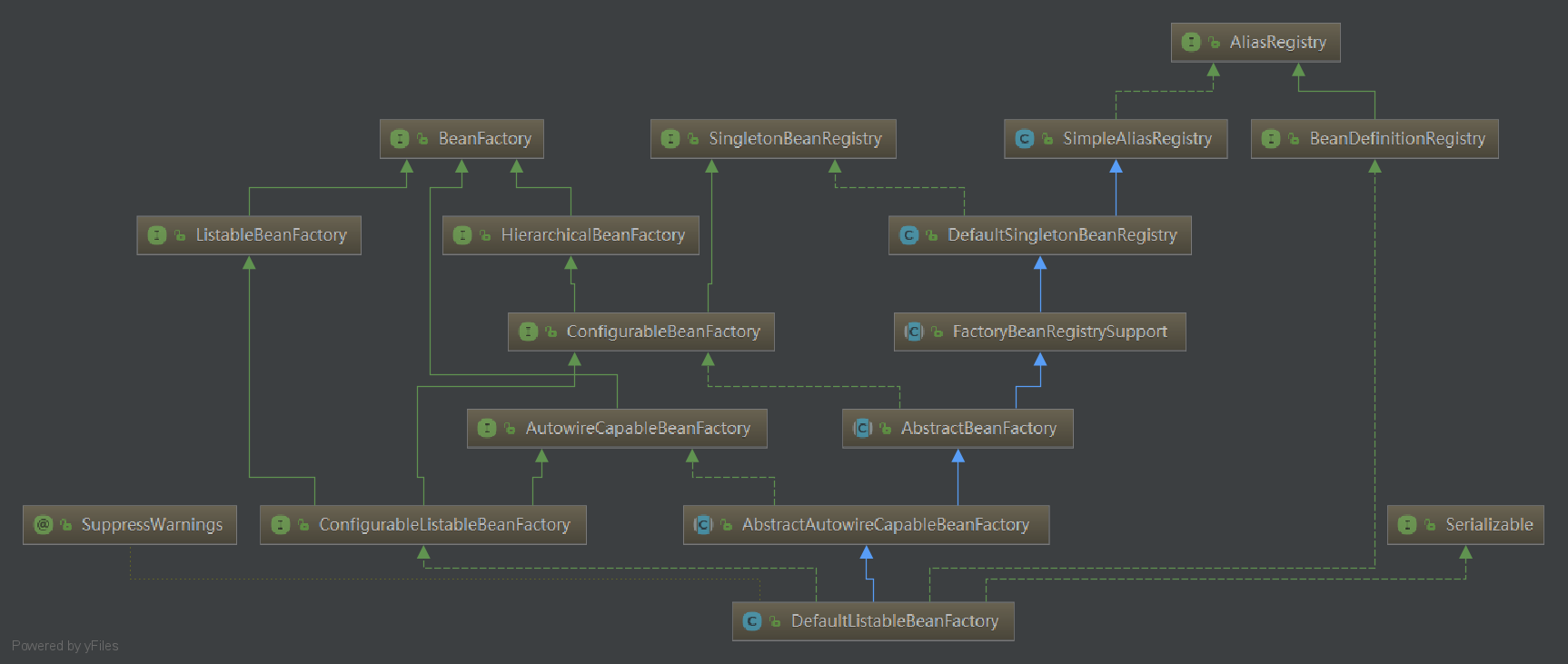Click the public visibility icon beside FactoryBeanRegistrySupport
Image resolution: width=1568 pixels, height=664 pixels.
[x=938, y=332]
